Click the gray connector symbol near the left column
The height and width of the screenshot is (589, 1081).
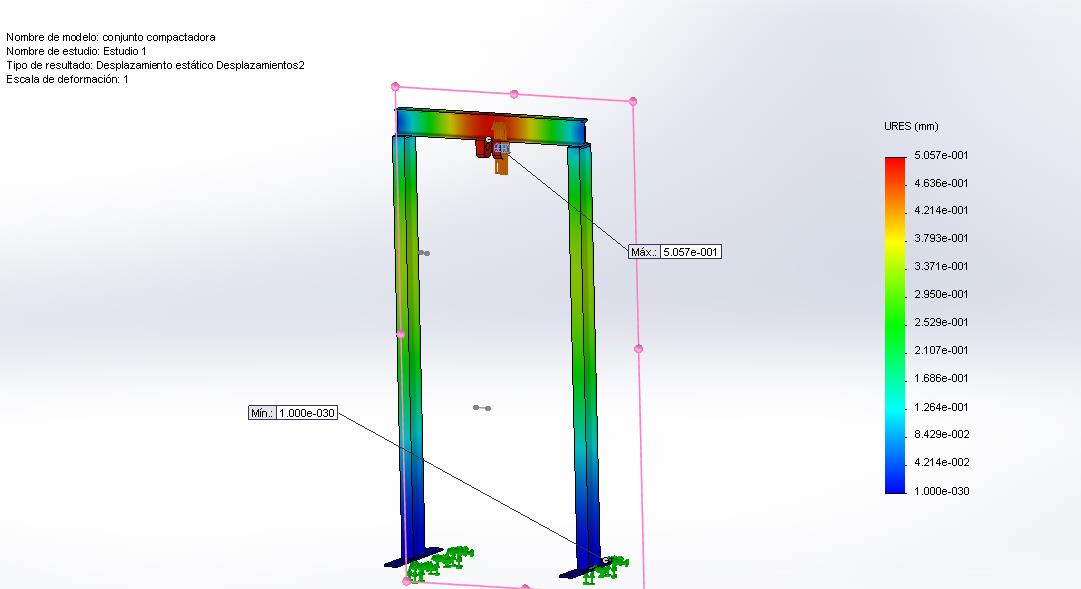[x=424, y=253]
